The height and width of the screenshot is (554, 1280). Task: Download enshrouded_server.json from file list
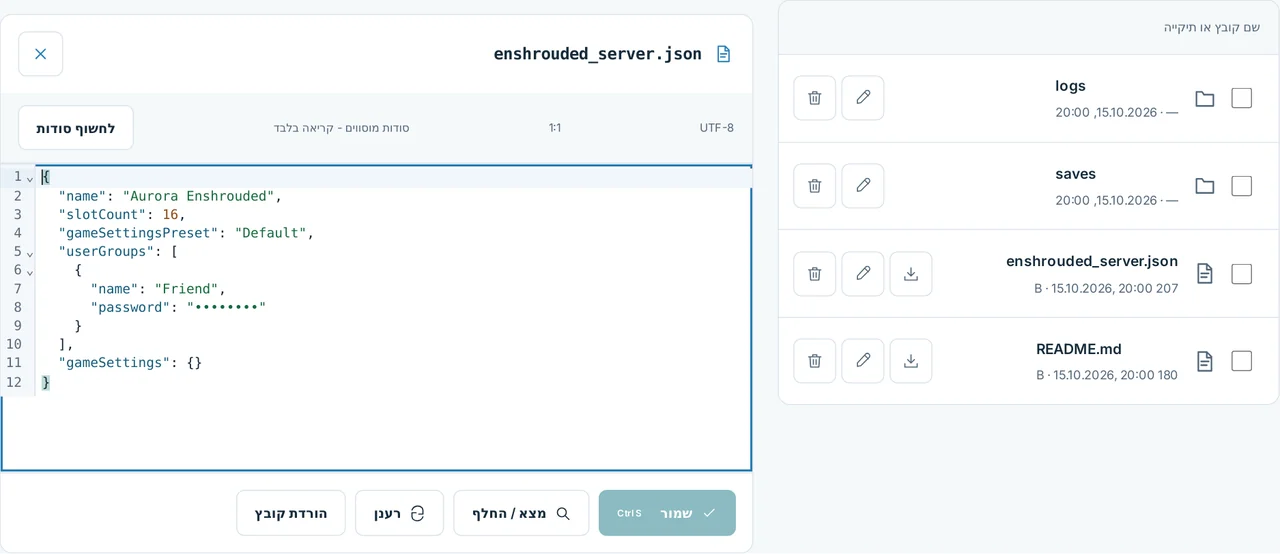tap(911, 274)
